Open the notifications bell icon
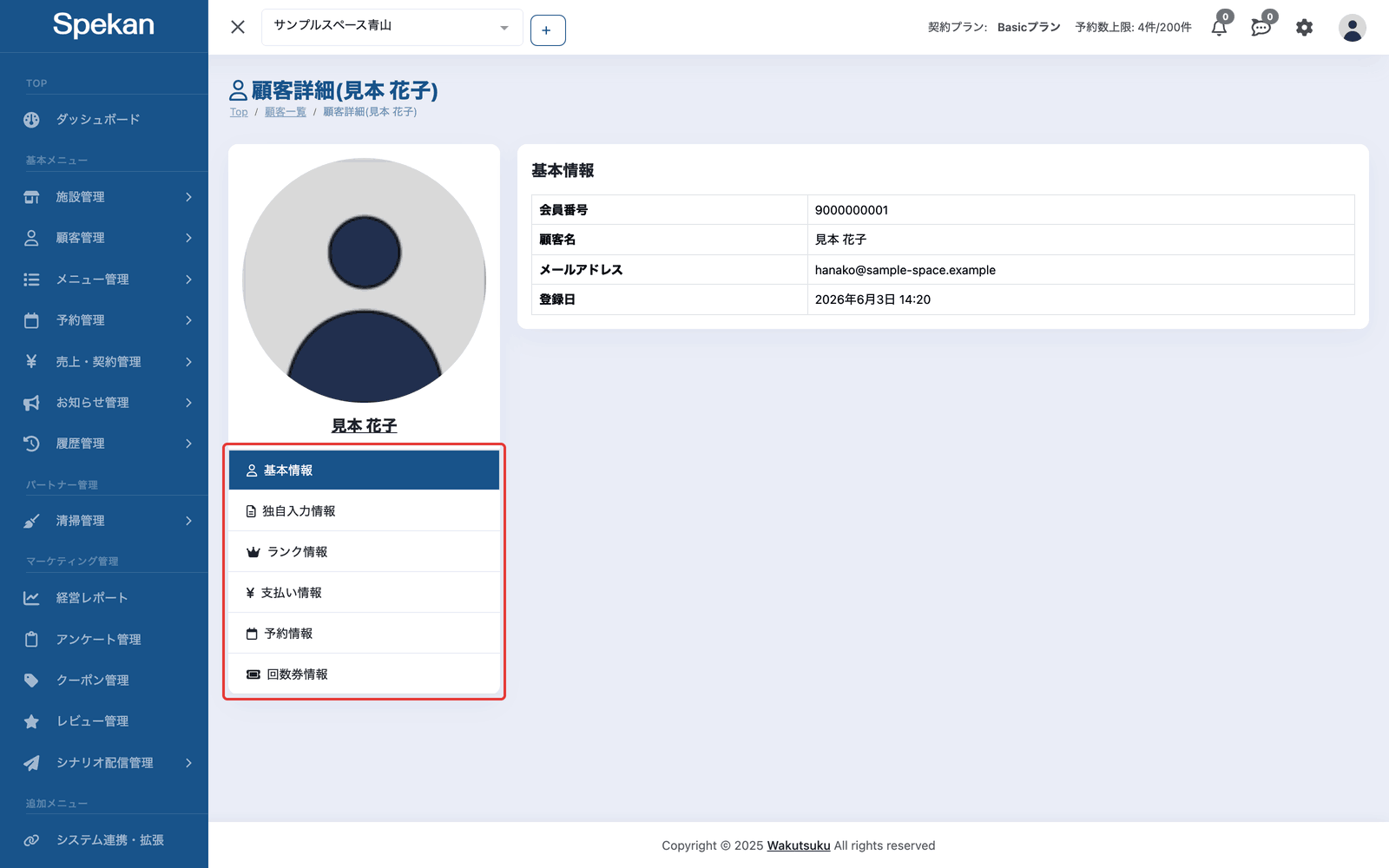The width and height of the screenshot is (1389, 868). pyautogui.click(x=1219, y=28)
